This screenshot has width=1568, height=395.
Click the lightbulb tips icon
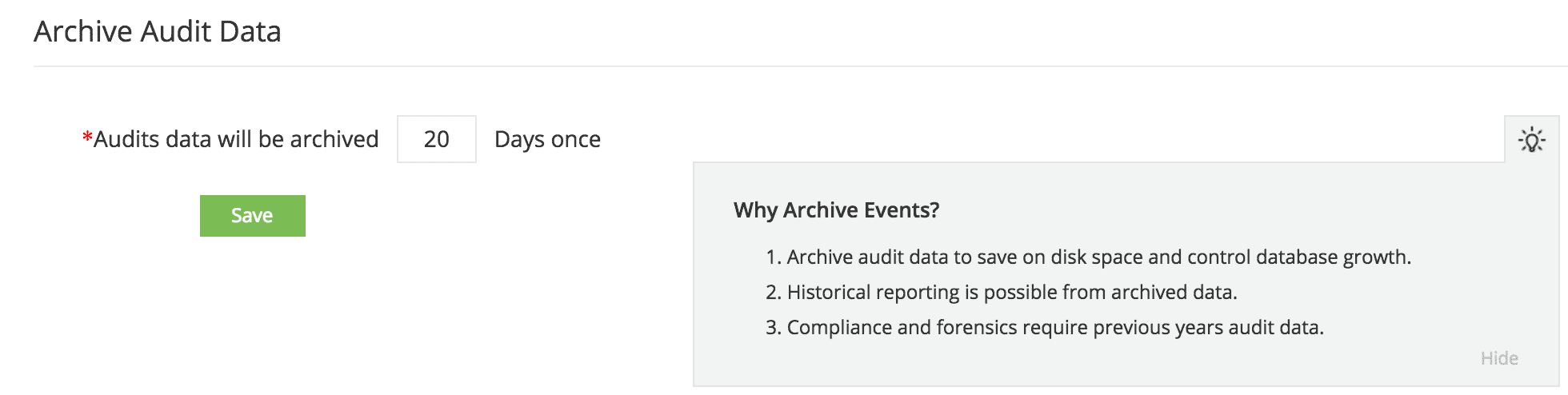tap(1531, 140)
